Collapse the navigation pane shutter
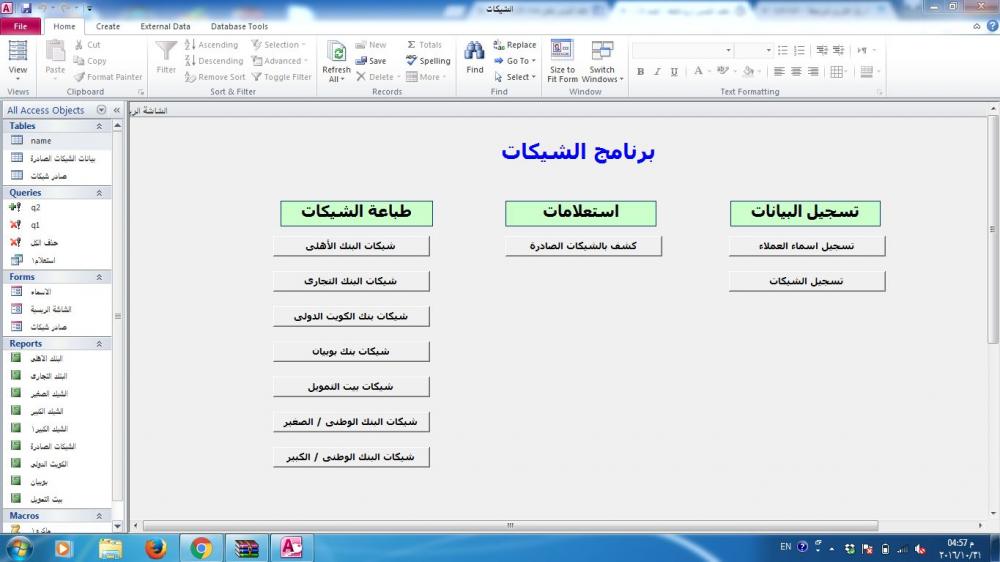The height and width of the screenshot is (562, 1000). click(x=117, y=110)
